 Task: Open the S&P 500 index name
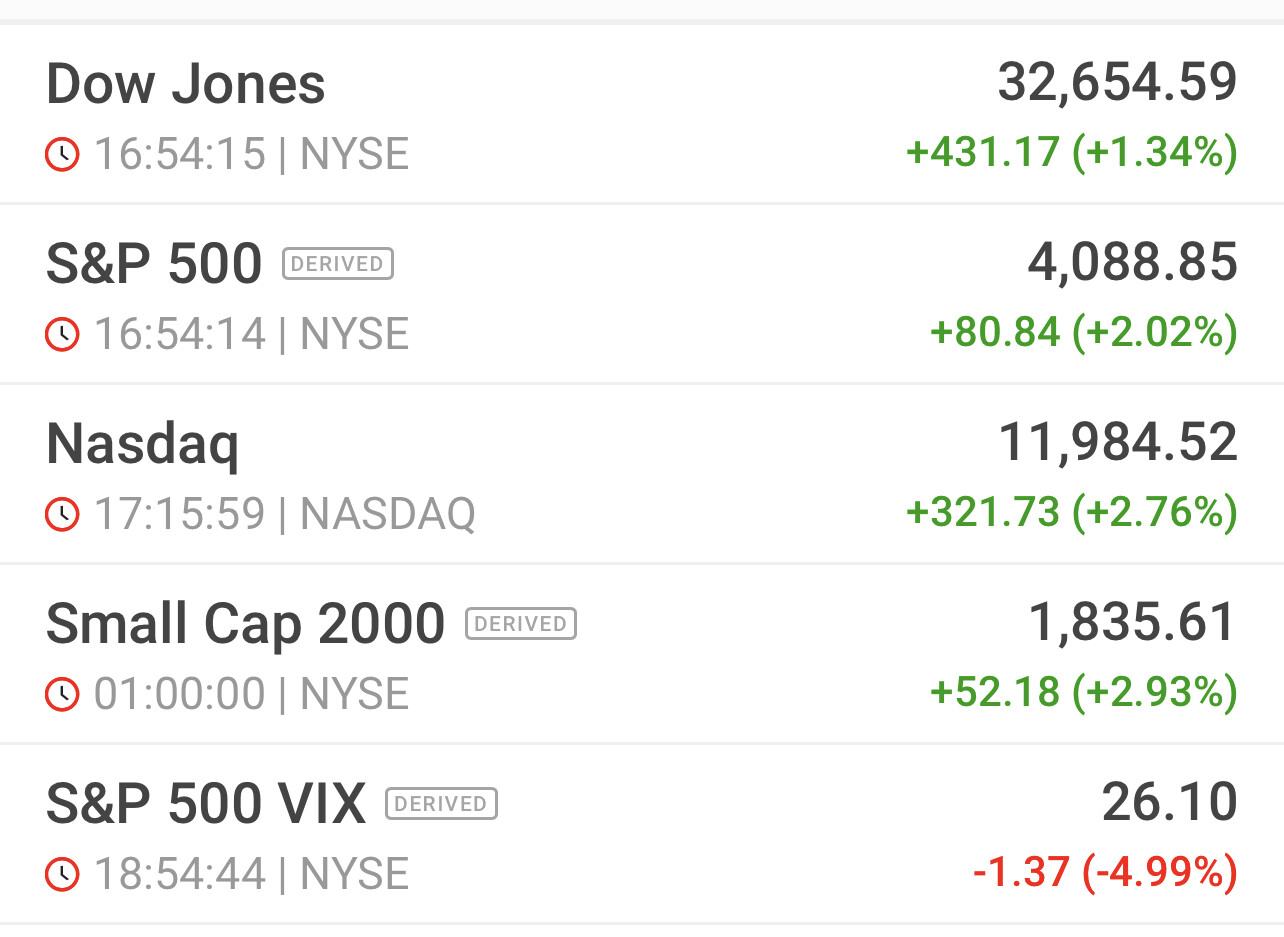(x=154, y=264)
